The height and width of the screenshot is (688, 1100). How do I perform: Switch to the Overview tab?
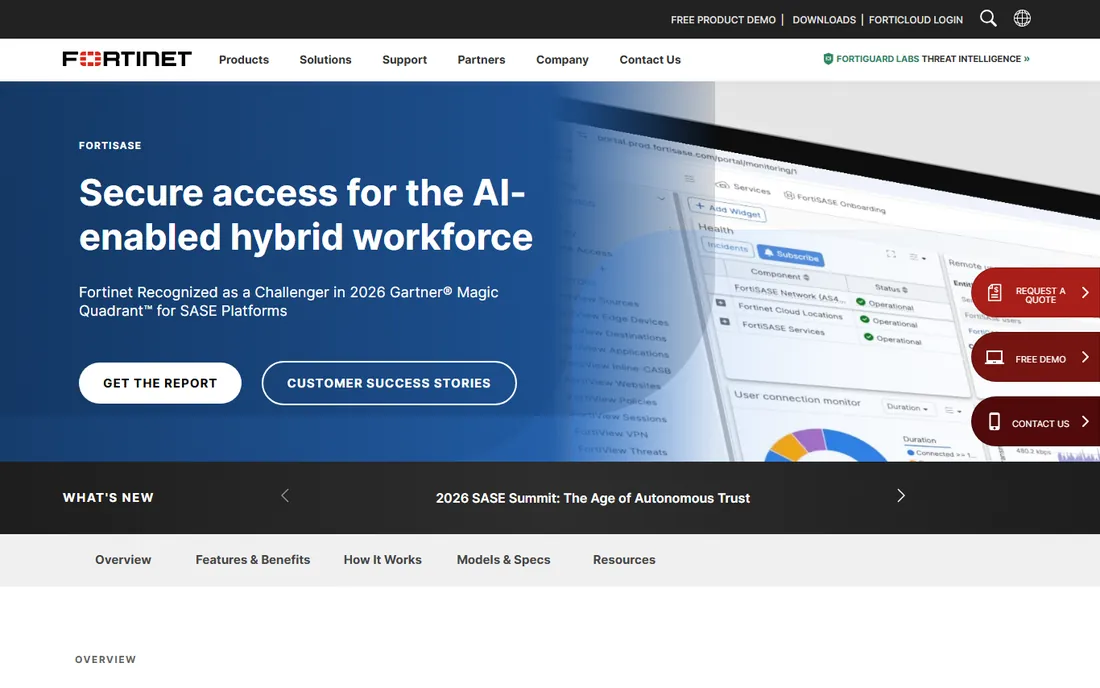[x=123, y=560]
